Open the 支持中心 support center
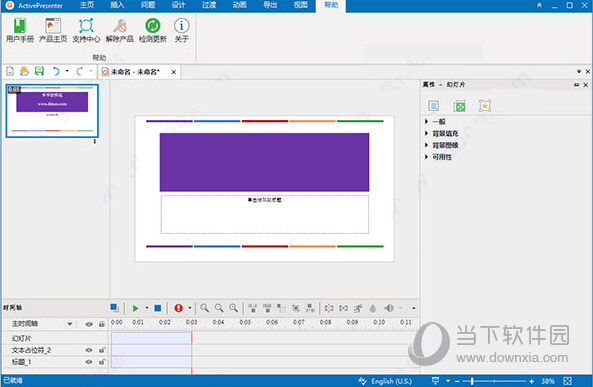The image size is (593, 387). 86,30
